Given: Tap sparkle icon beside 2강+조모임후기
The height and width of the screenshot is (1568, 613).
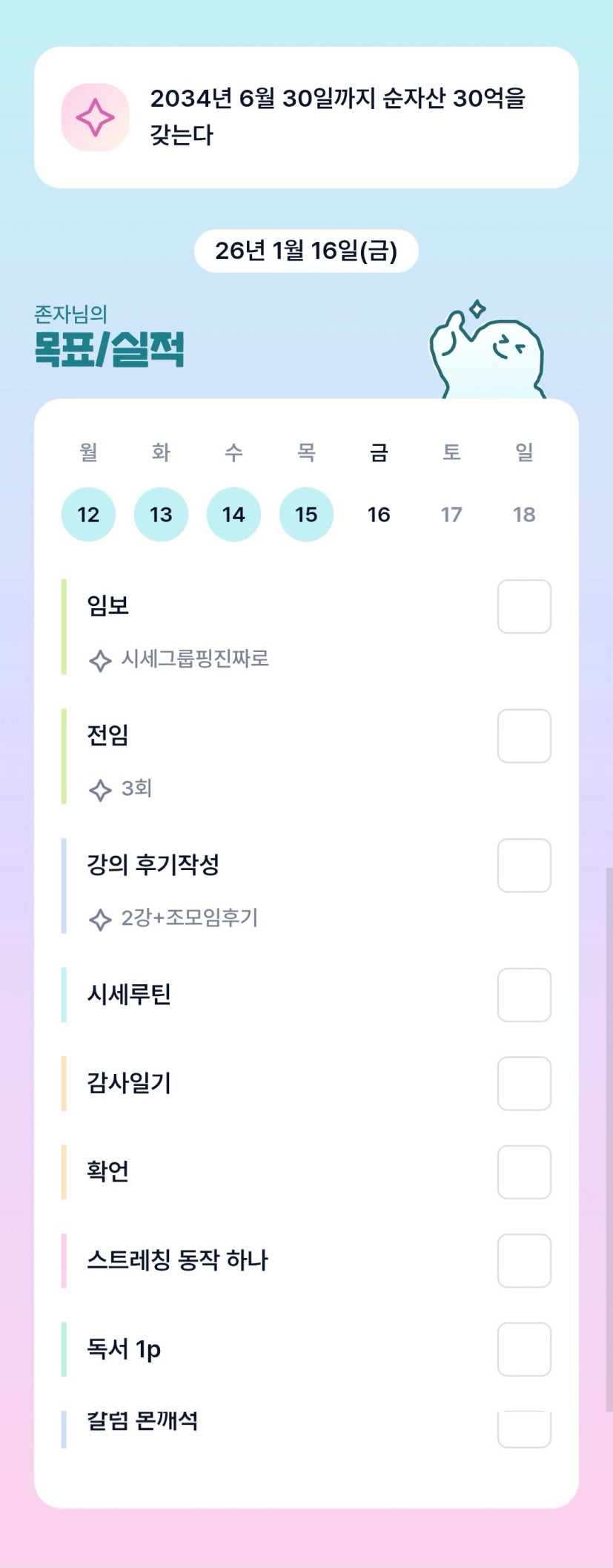Looking at the screenshot, I should (100, 920).
